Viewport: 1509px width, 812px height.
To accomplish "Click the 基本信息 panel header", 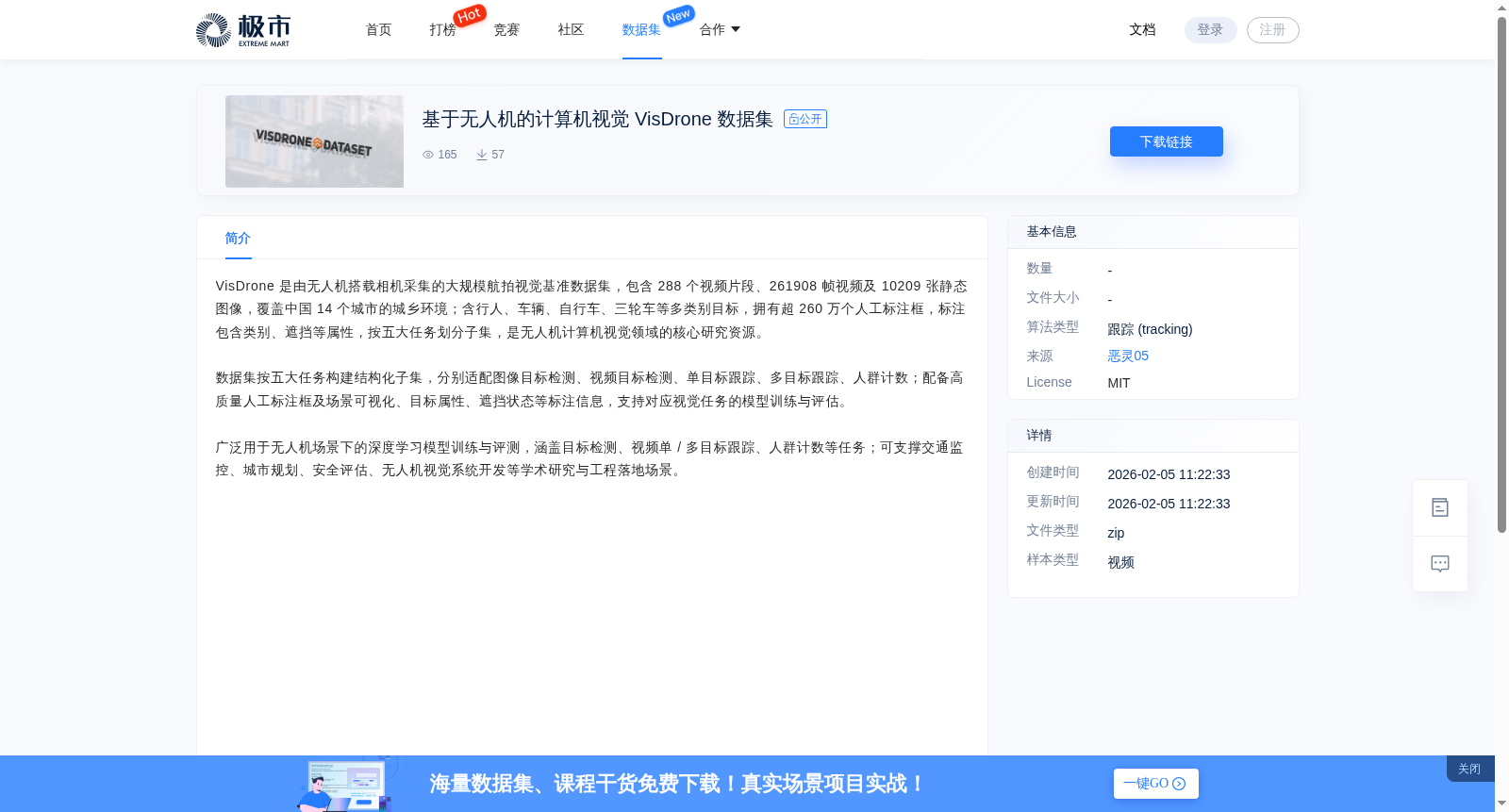I will (1152, 232).
